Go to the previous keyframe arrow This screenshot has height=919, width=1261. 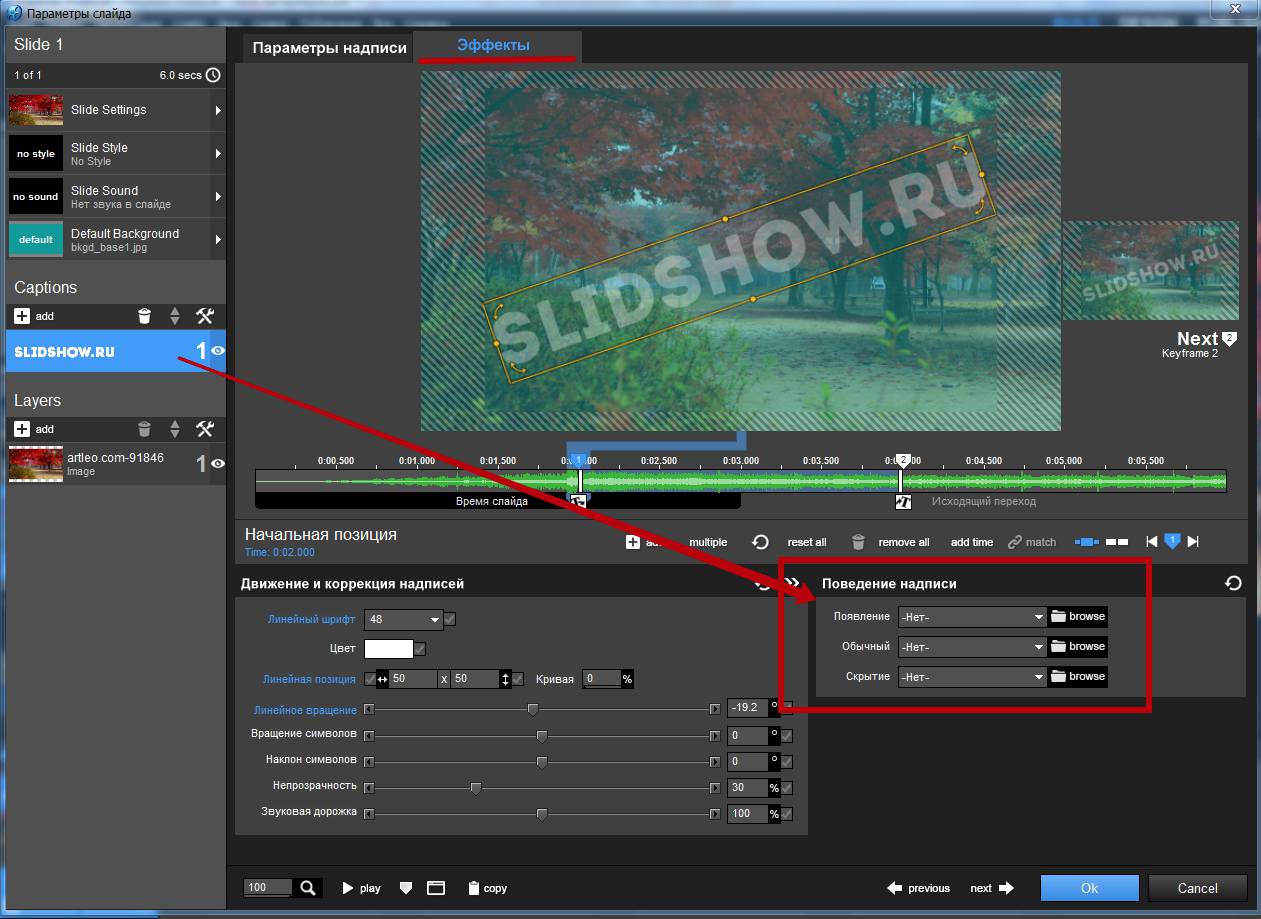pos(1152,542)
